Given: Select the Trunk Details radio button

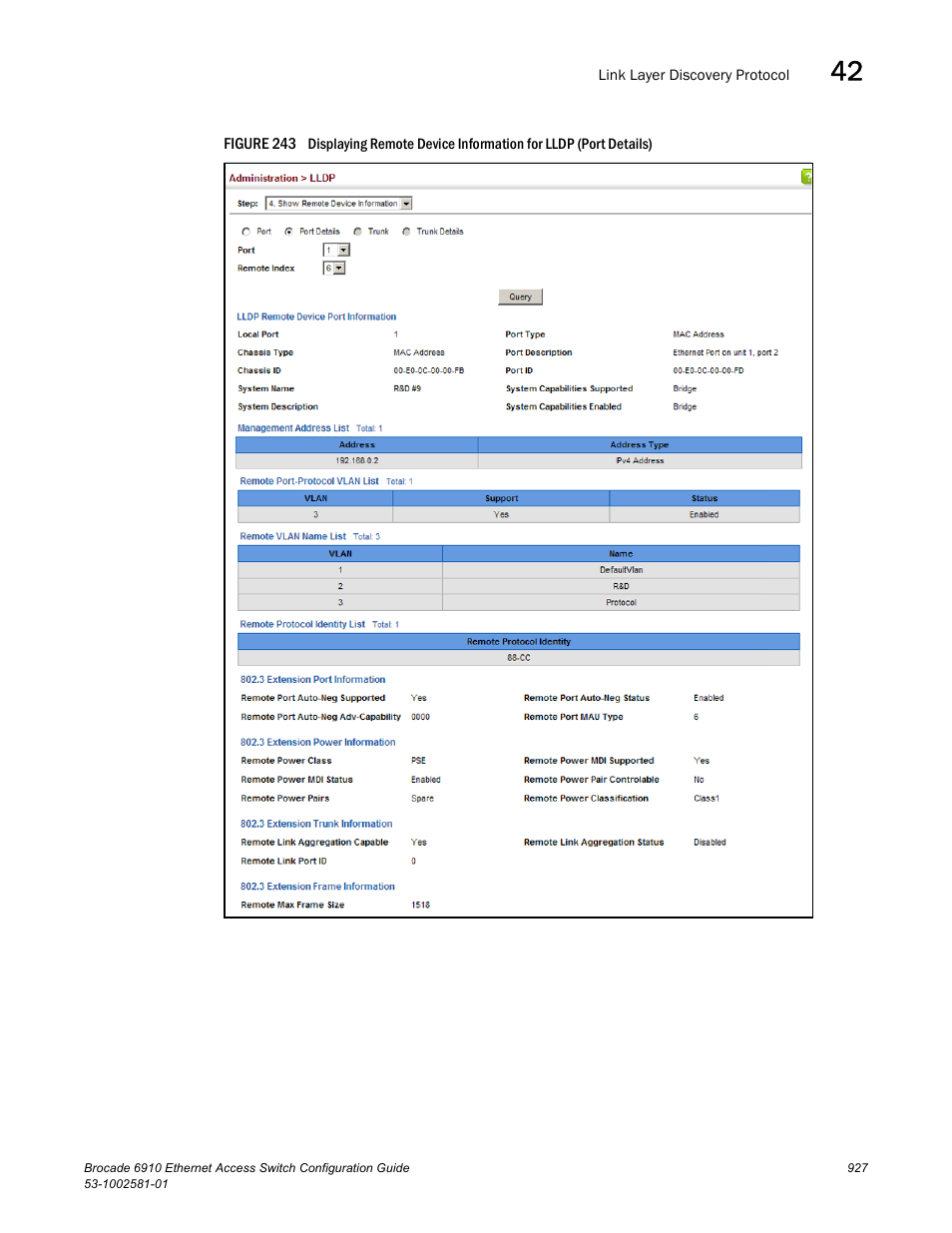Looking at the screenshot, I should click(x=406, y=232).
